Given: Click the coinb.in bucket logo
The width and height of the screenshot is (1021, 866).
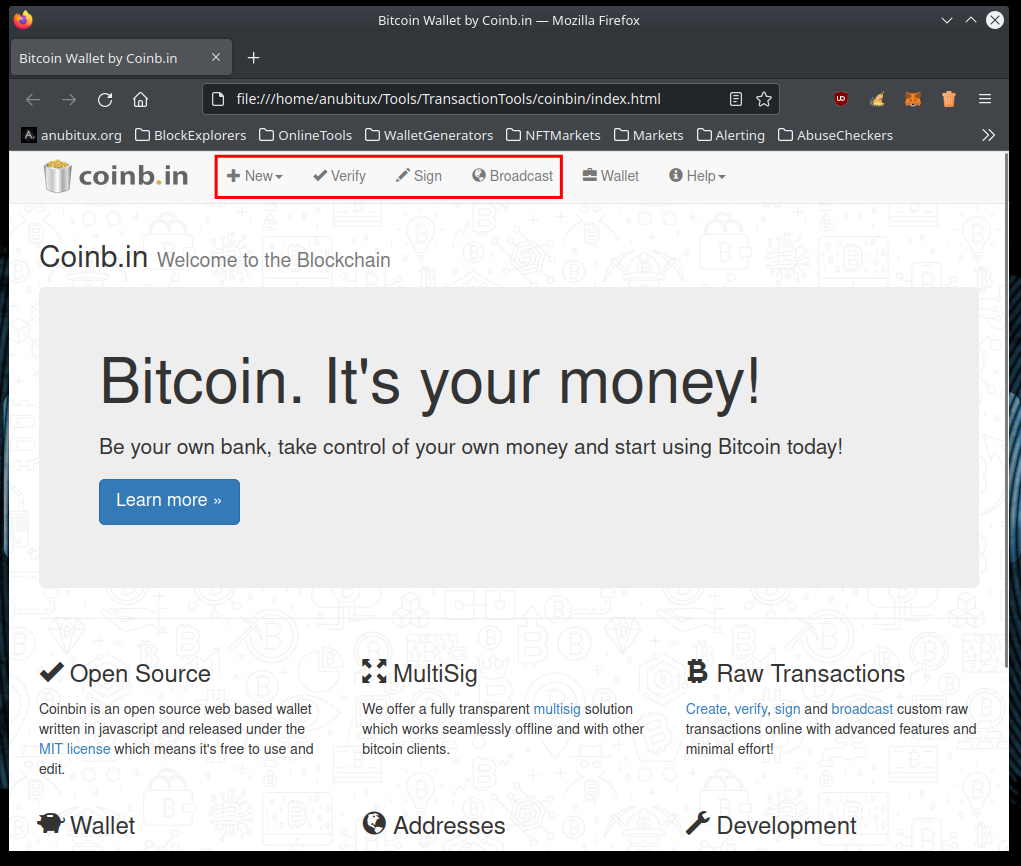Looking at the screenshot, I should [x=57, y=175].
